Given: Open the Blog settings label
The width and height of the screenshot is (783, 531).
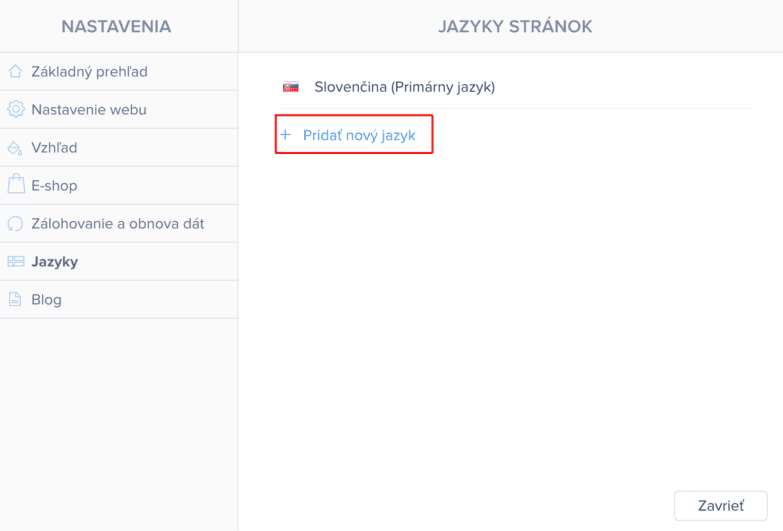Looking at the screenshot, I should coord(46,300).
